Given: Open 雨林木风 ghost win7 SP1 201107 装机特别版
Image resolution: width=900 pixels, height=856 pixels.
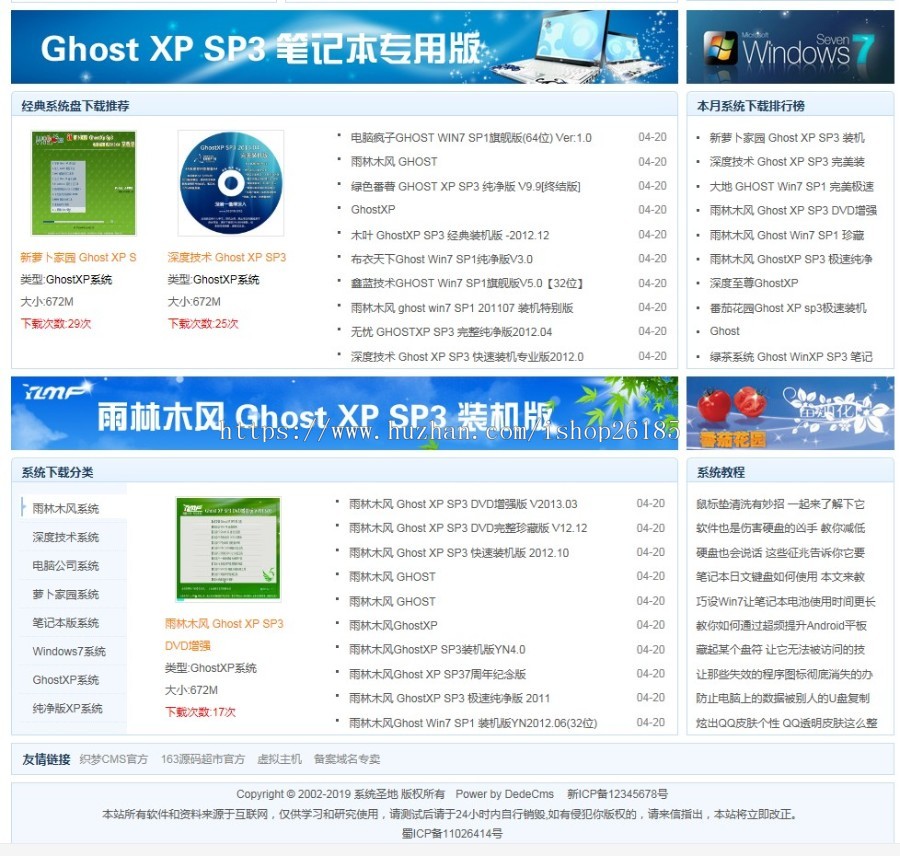Looking at the screenshot, I should pyautogui.click(x=462, y=308).
